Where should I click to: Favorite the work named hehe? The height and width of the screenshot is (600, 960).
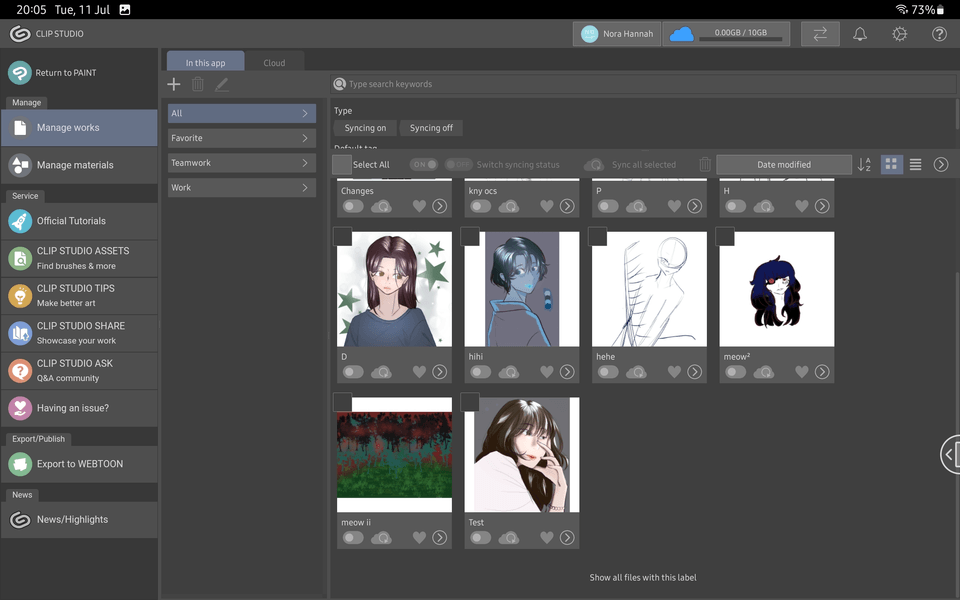point(674,372)
